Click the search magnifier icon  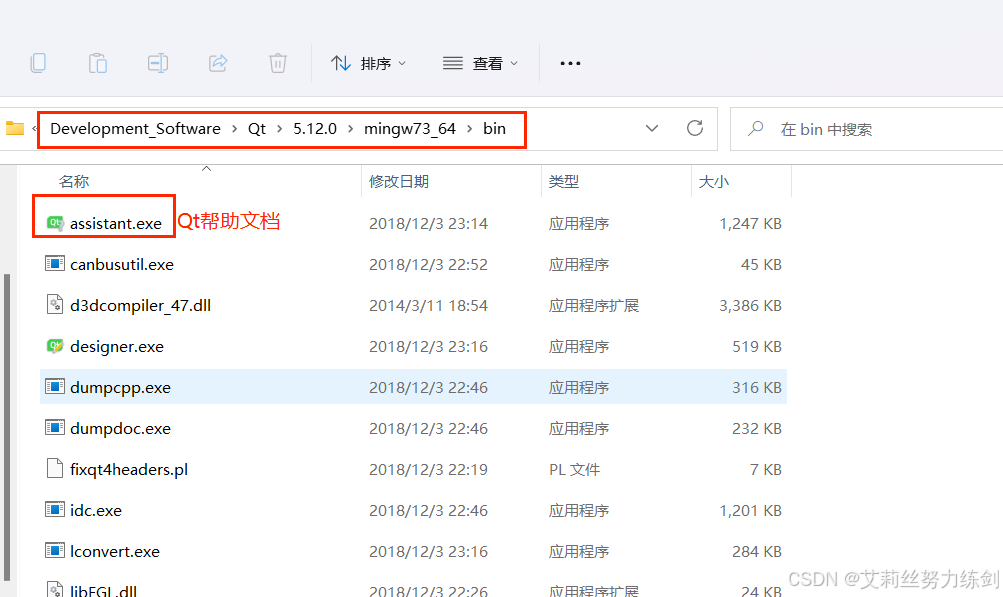tap(755, 129)
